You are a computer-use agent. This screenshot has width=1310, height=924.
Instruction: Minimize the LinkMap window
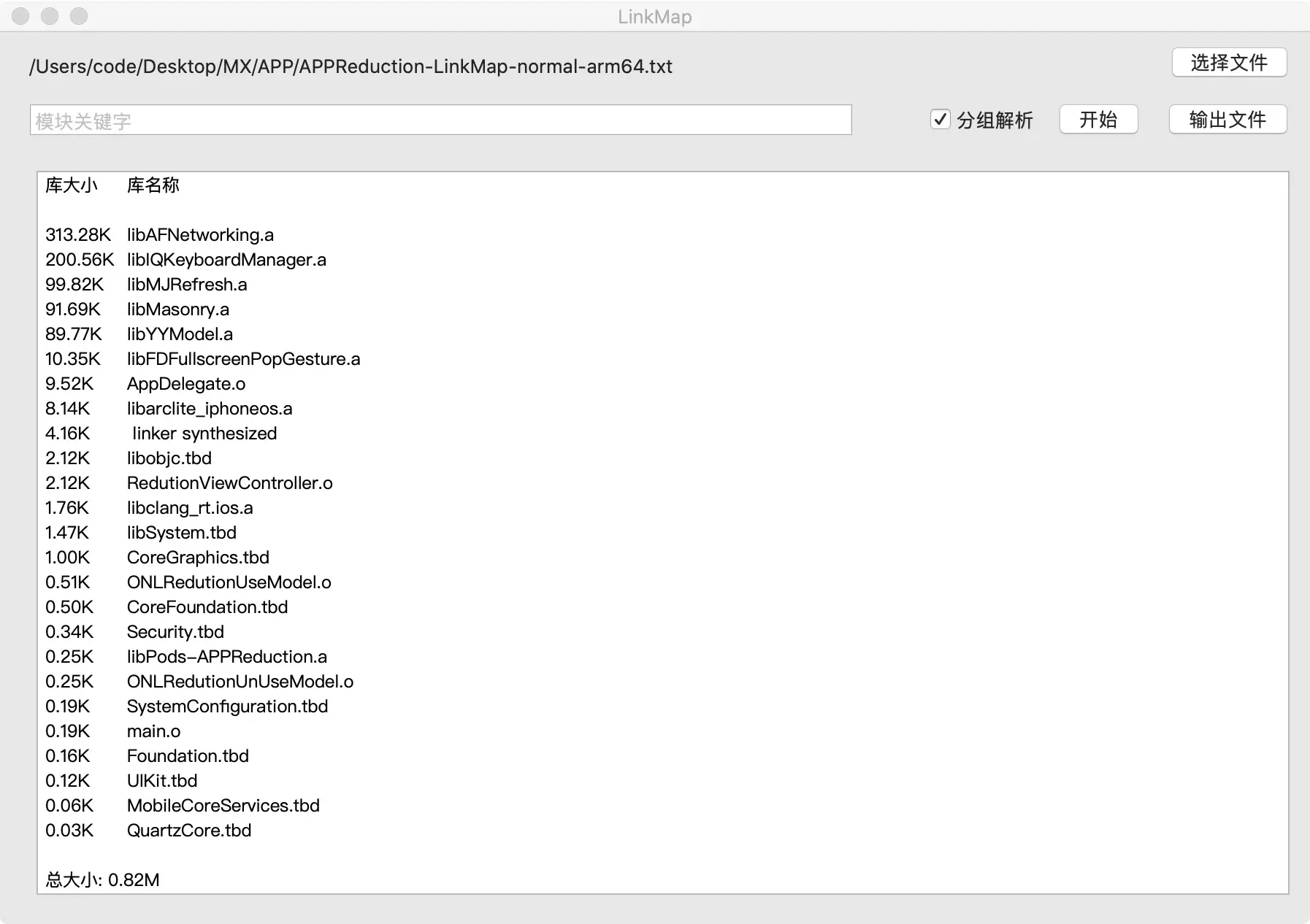[50, 16]
